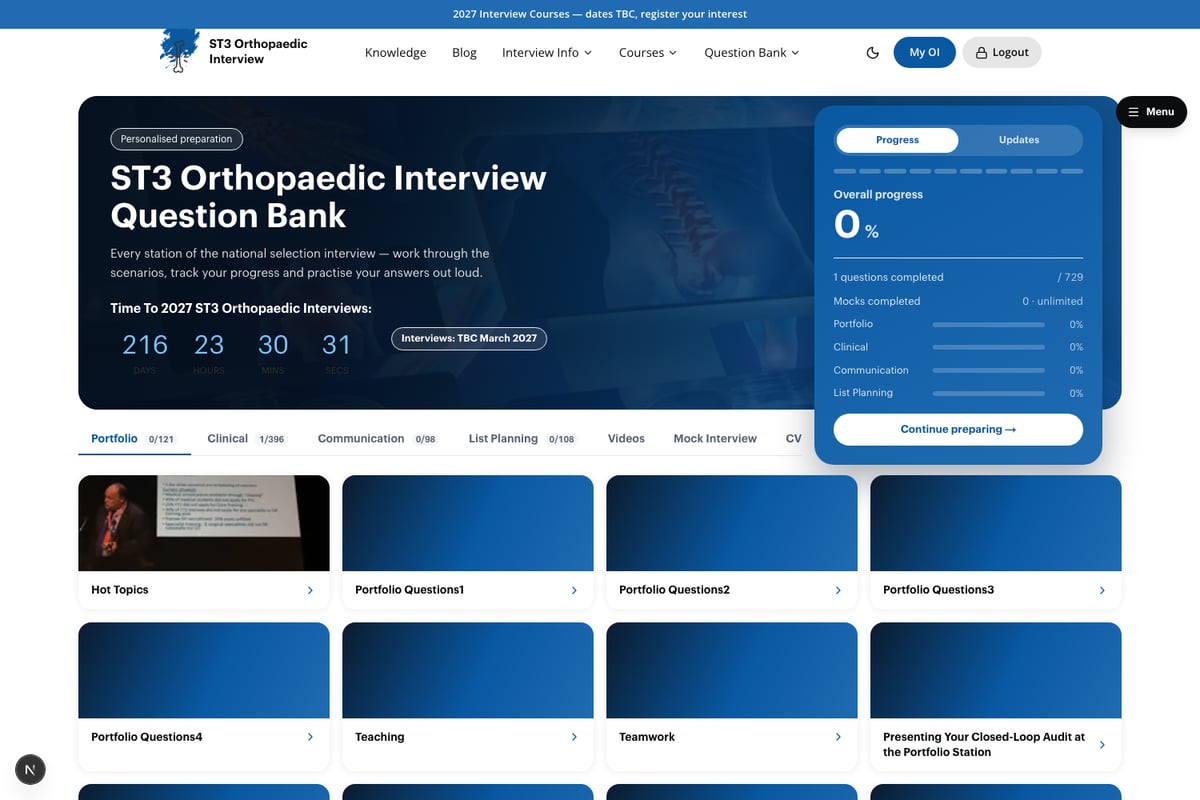Click the 1 questions completed text
Viewport: 1200px width, 800px height.
pos(889,278)
